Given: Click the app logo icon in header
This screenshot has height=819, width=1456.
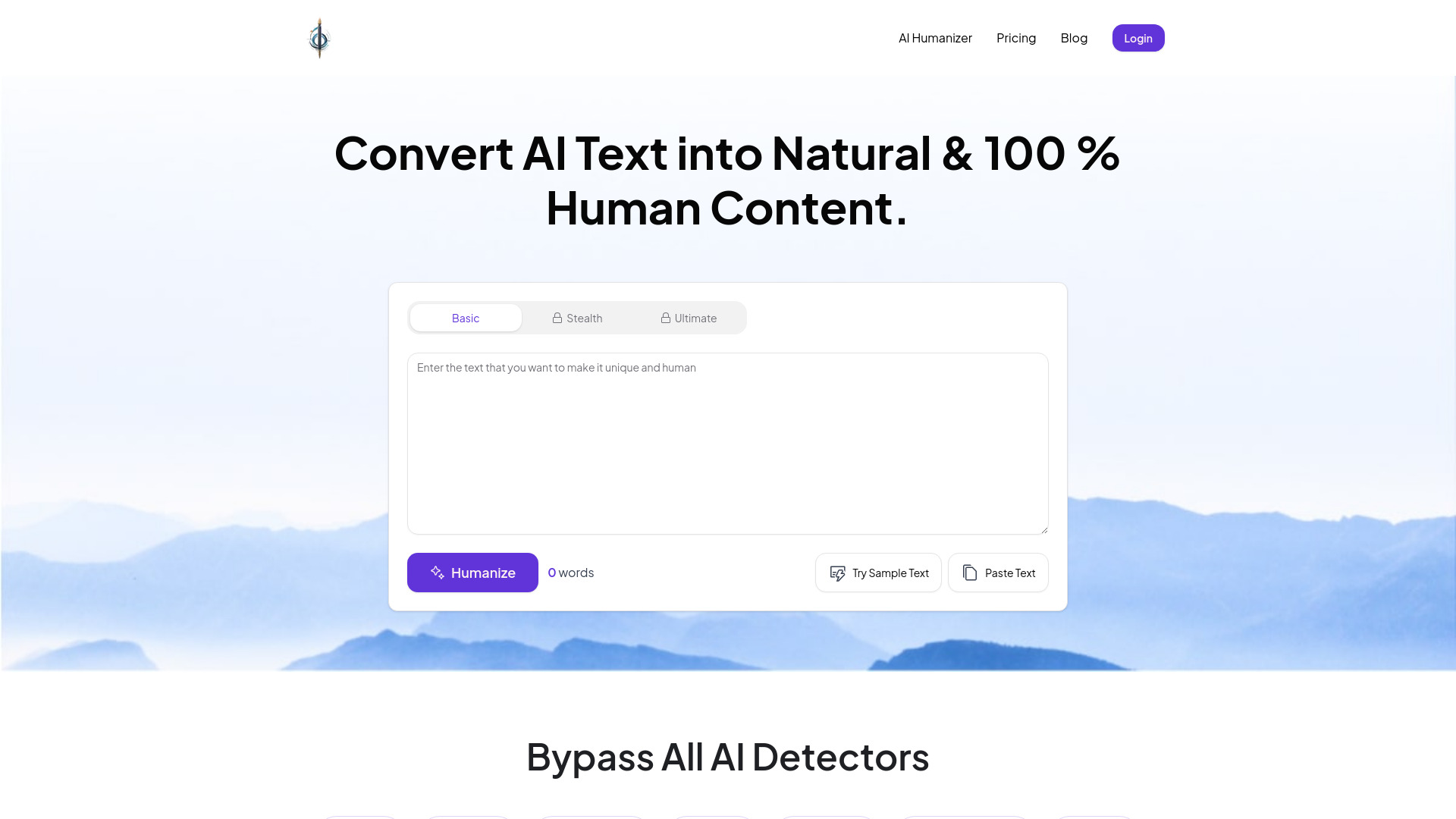Looking at the screenshot, I should click(x=319, y=37).
